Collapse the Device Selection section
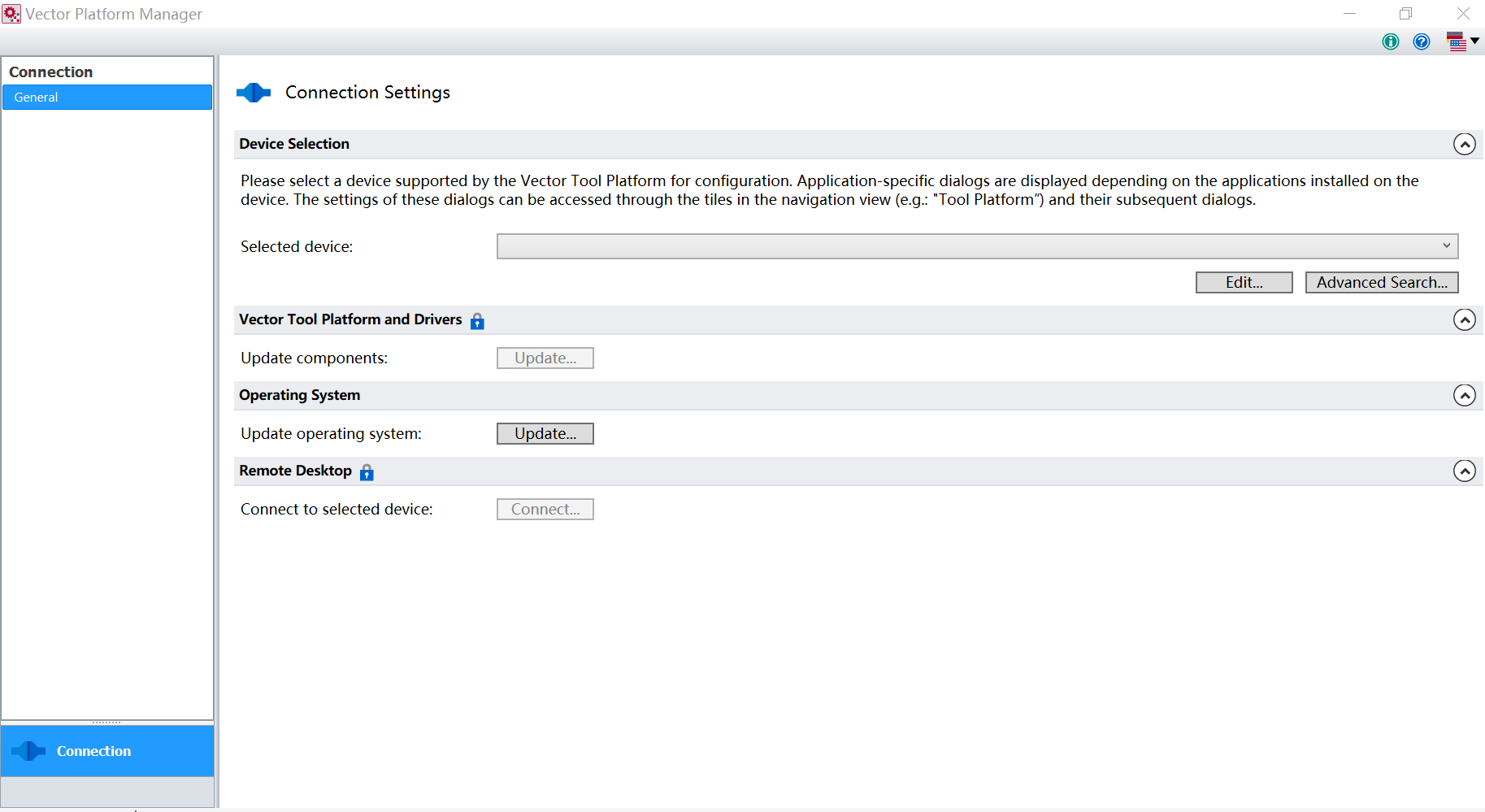The height and width of the screenshot is (812, 1485). 1465,145
